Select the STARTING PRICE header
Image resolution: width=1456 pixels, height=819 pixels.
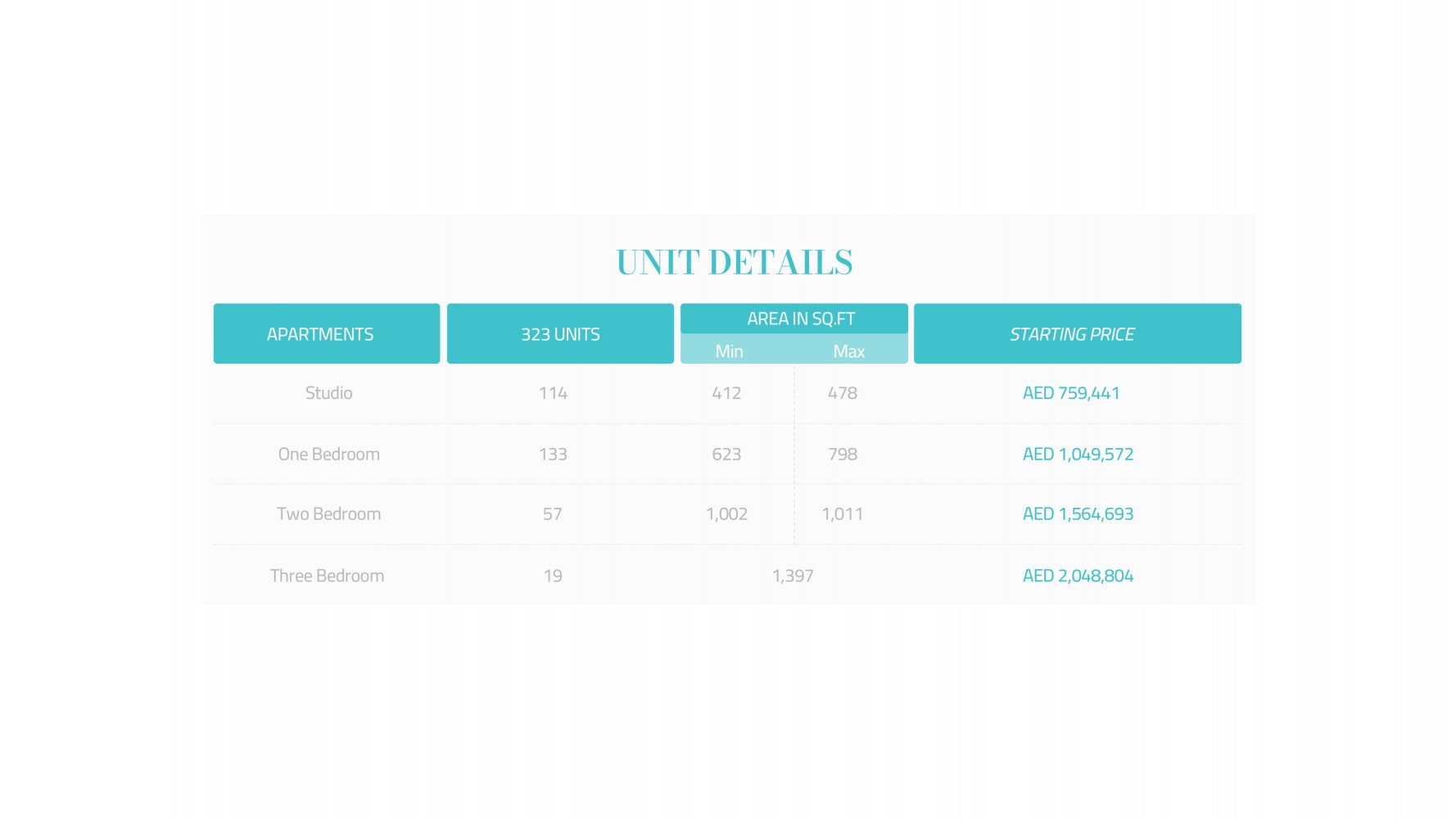1071,334
